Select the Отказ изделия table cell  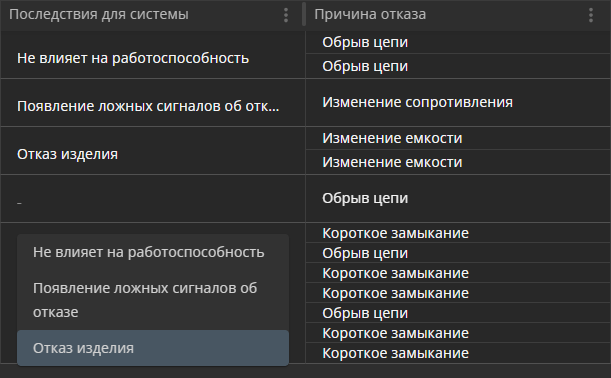pos(153,151)
